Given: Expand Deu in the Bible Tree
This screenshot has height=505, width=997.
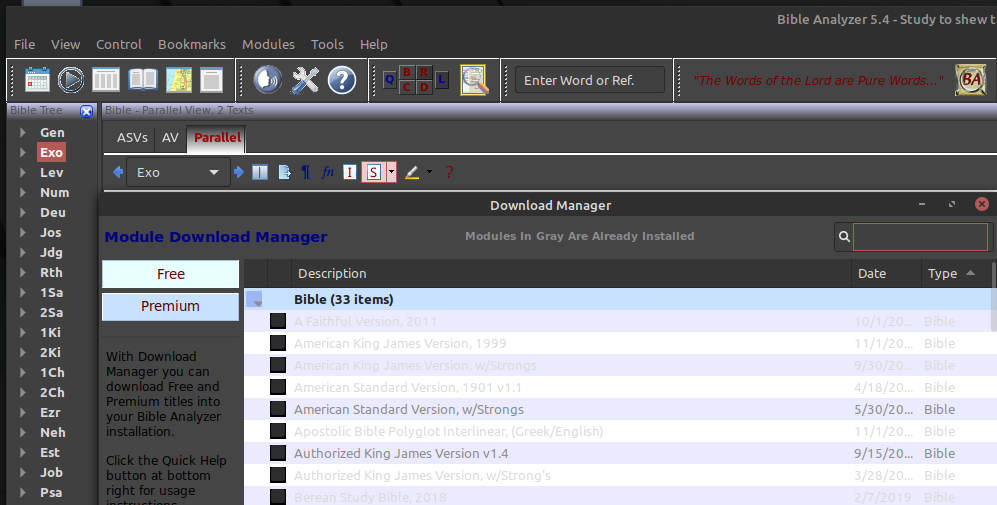Looking at the screenshot, I should click(x=23, y=212).
